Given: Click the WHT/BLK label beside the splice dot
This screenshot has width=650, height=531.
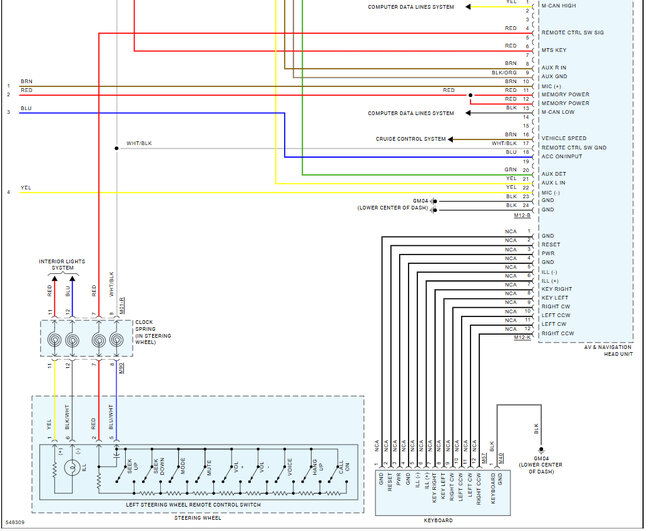Looking at the screenshot, I should (139, 143).
